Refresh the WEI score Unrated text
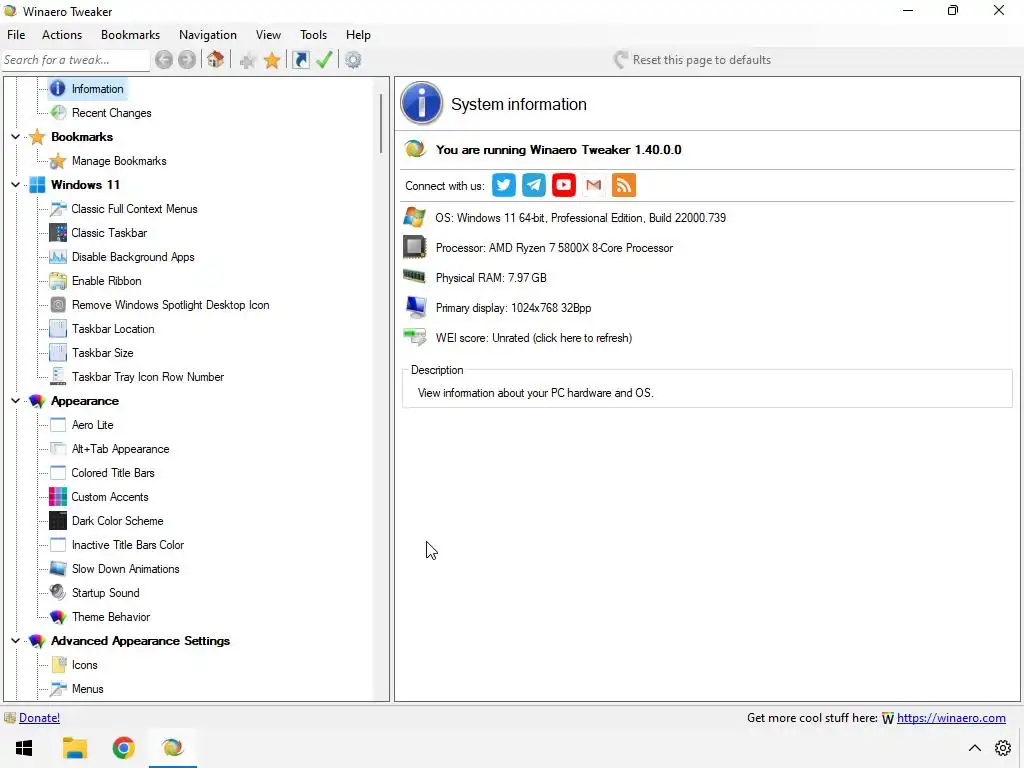The width and height of the screenshot is (1024, 768). (534, 338)
